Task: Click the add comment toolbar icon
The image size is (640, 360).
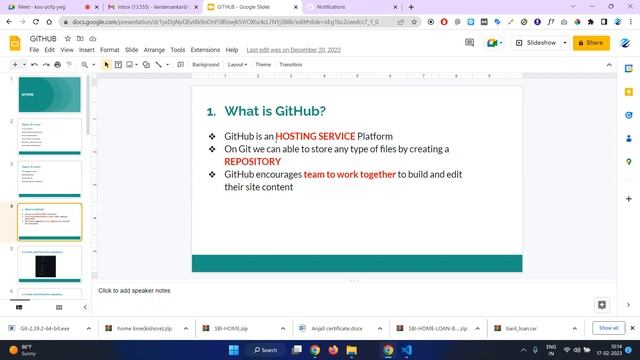Action: pyautogui.click(x=180, y=64)
